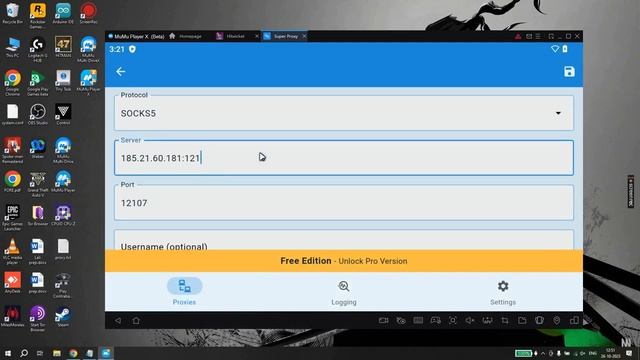
Task: Open Arduino IDE desktop icon
Action: [63, 13]
